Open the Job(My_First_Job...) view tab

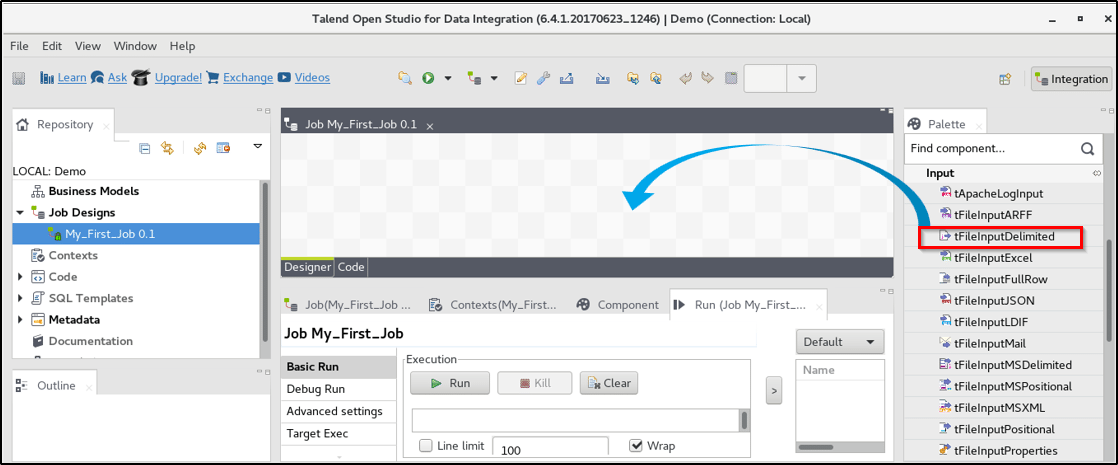[348, 305]
